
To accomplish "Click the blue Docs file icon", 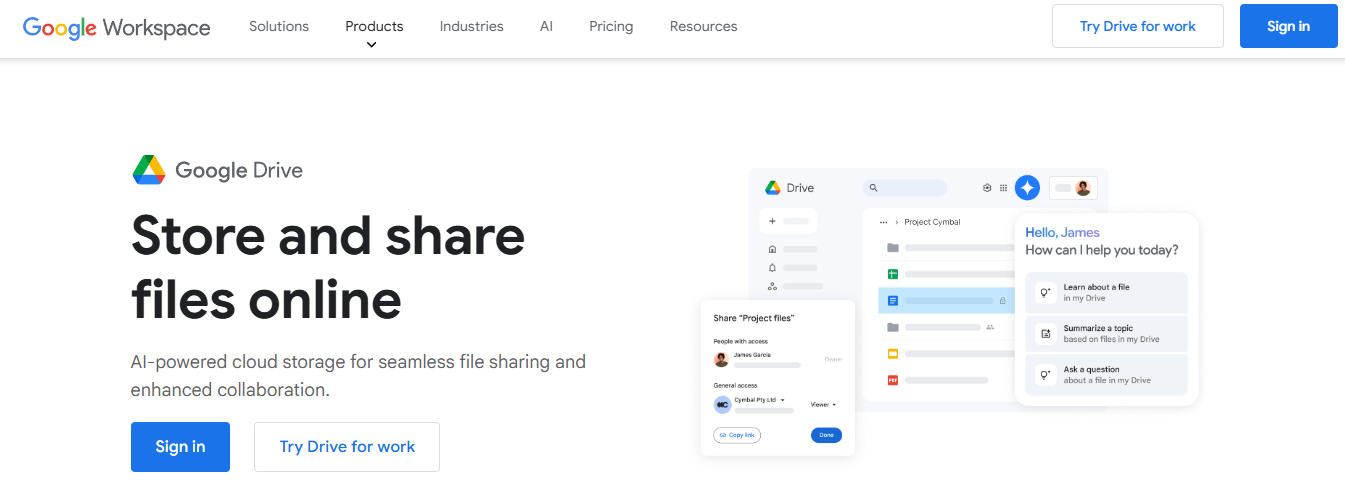I will (x=893, y=300).
